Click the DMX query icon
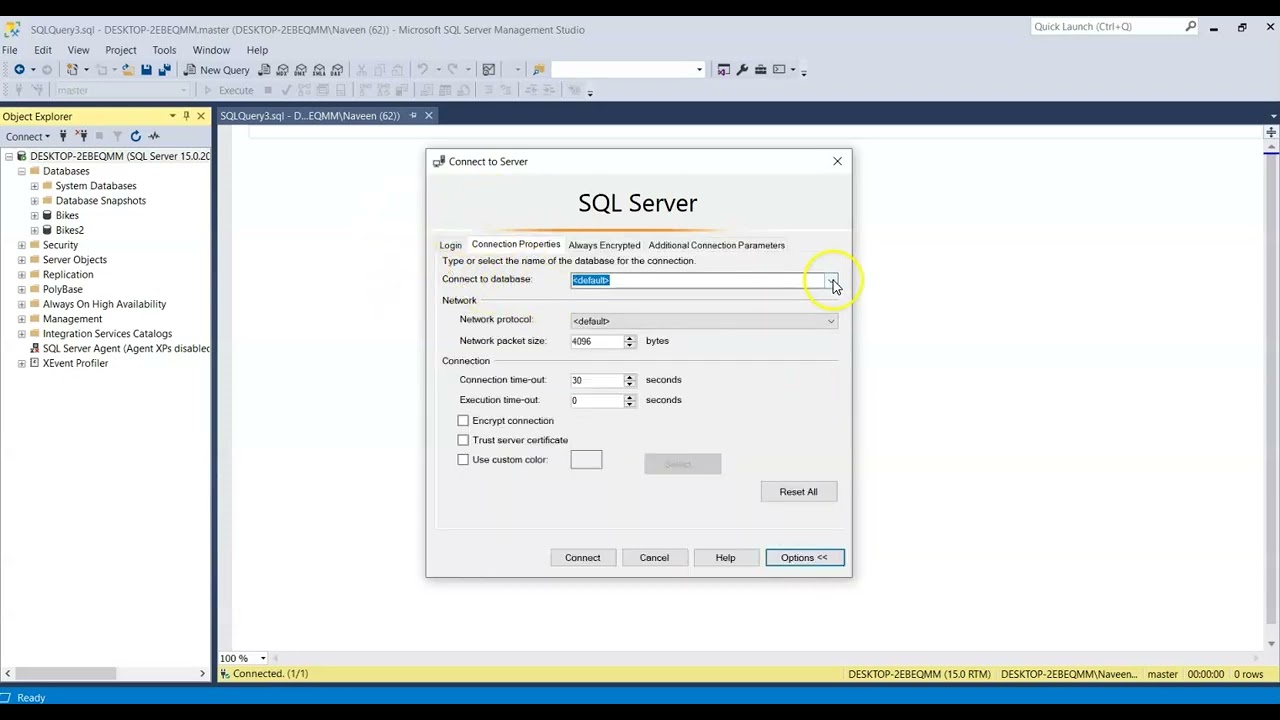Image resolution: width=1280 pixels, height=720 pixels. point(300,70)
